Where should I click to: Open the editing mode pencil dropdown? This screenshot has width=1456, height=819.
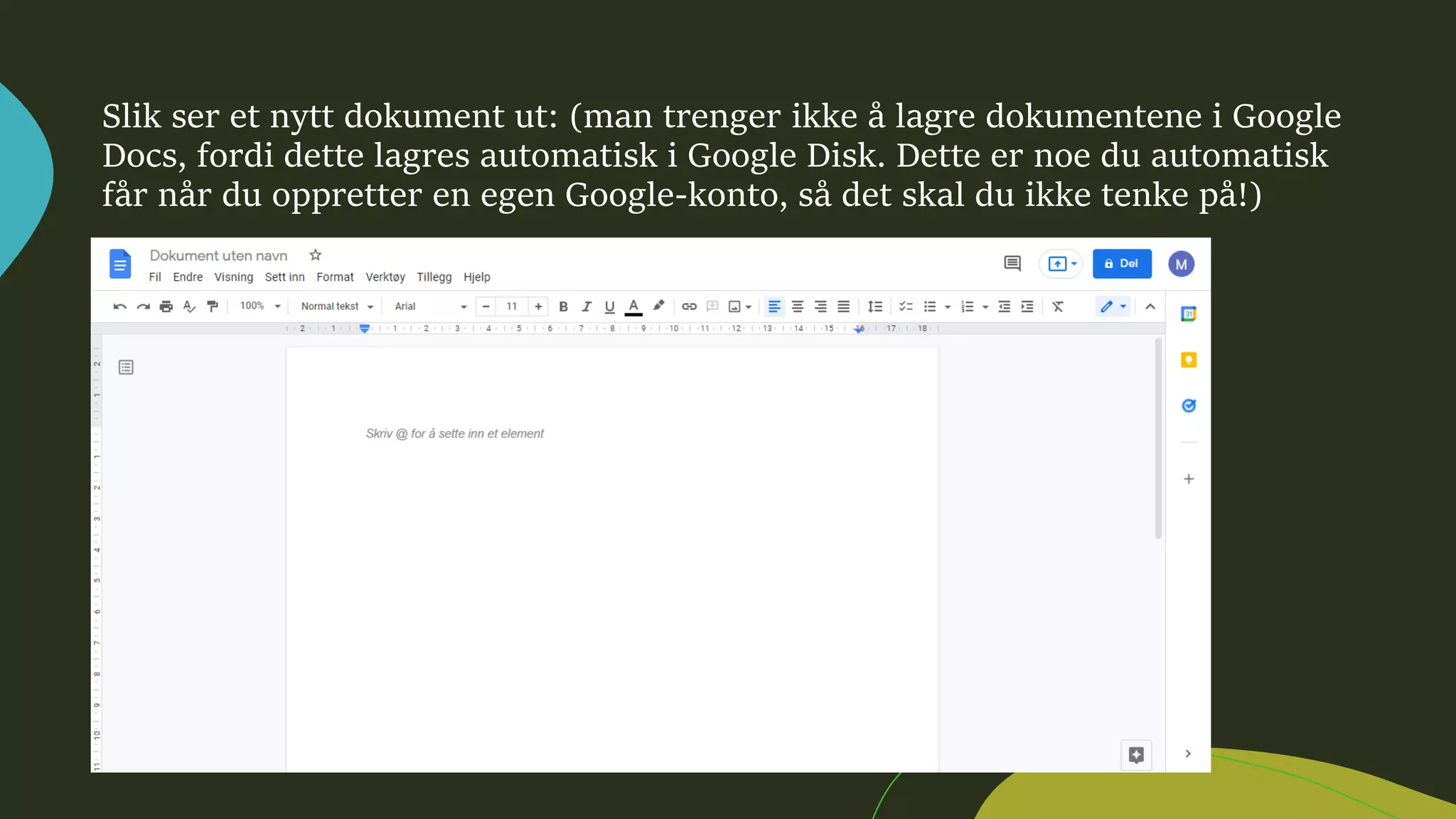click(x=1113, y=306)
